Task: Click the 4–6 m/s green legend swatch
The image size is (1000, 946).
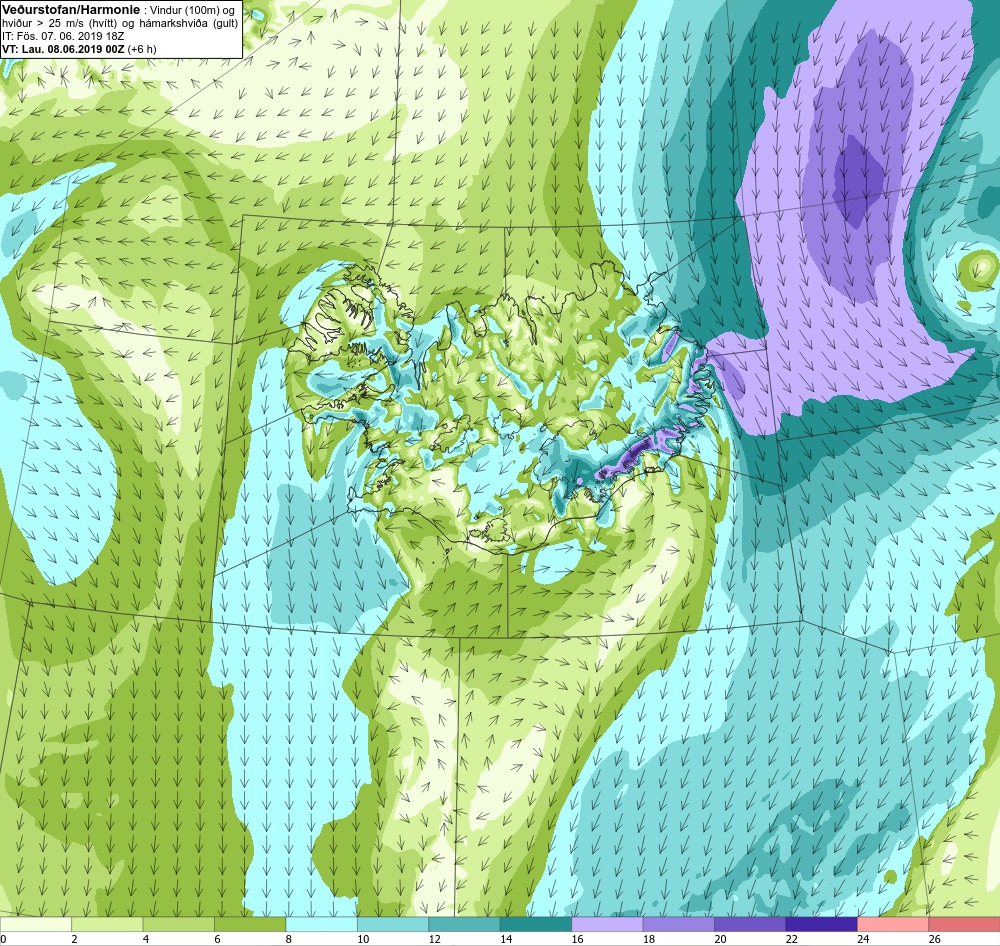Action: (179, 924)
